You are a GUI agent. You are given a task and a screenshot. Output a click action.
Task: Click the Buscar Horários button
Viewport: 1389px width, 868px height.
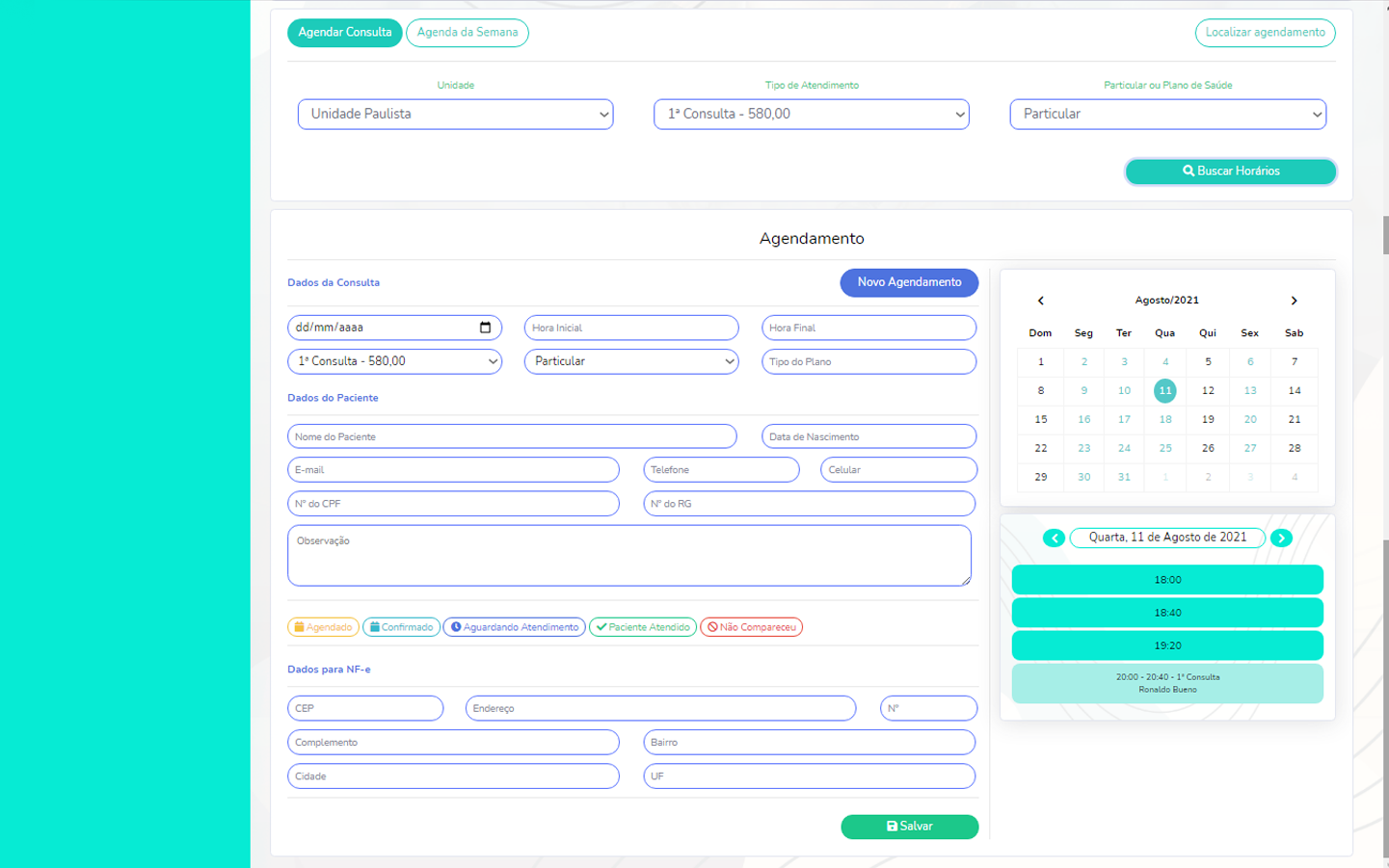point(1230,171)
